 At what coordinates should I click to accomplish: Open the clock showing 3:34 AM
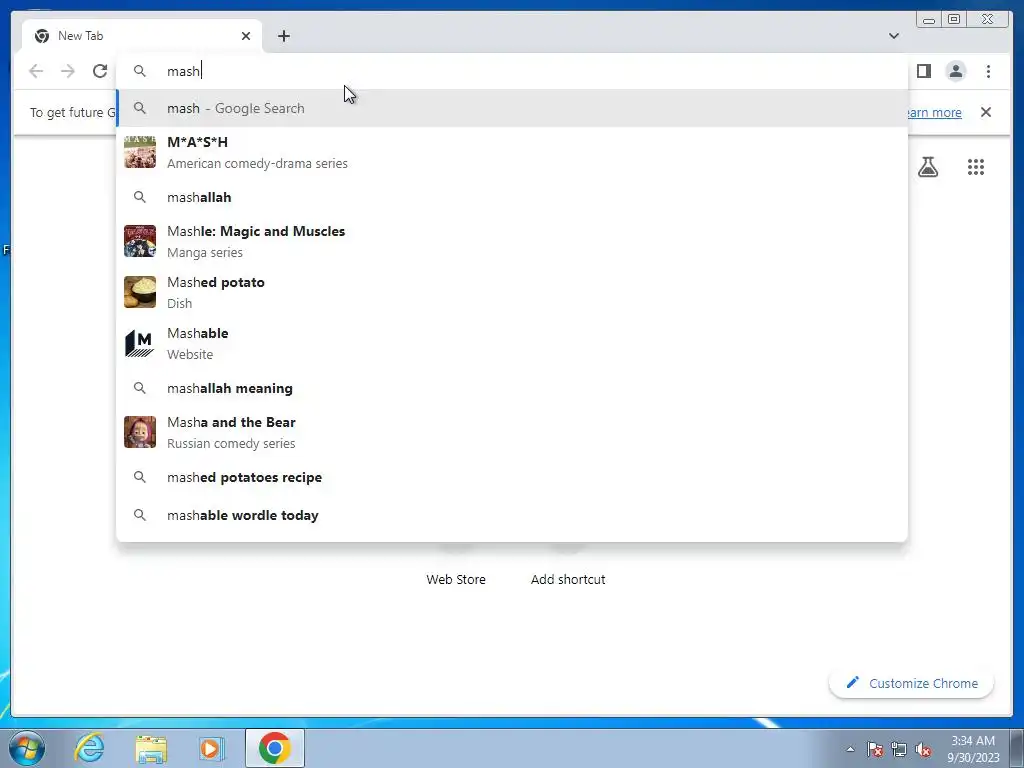[973, 748]
